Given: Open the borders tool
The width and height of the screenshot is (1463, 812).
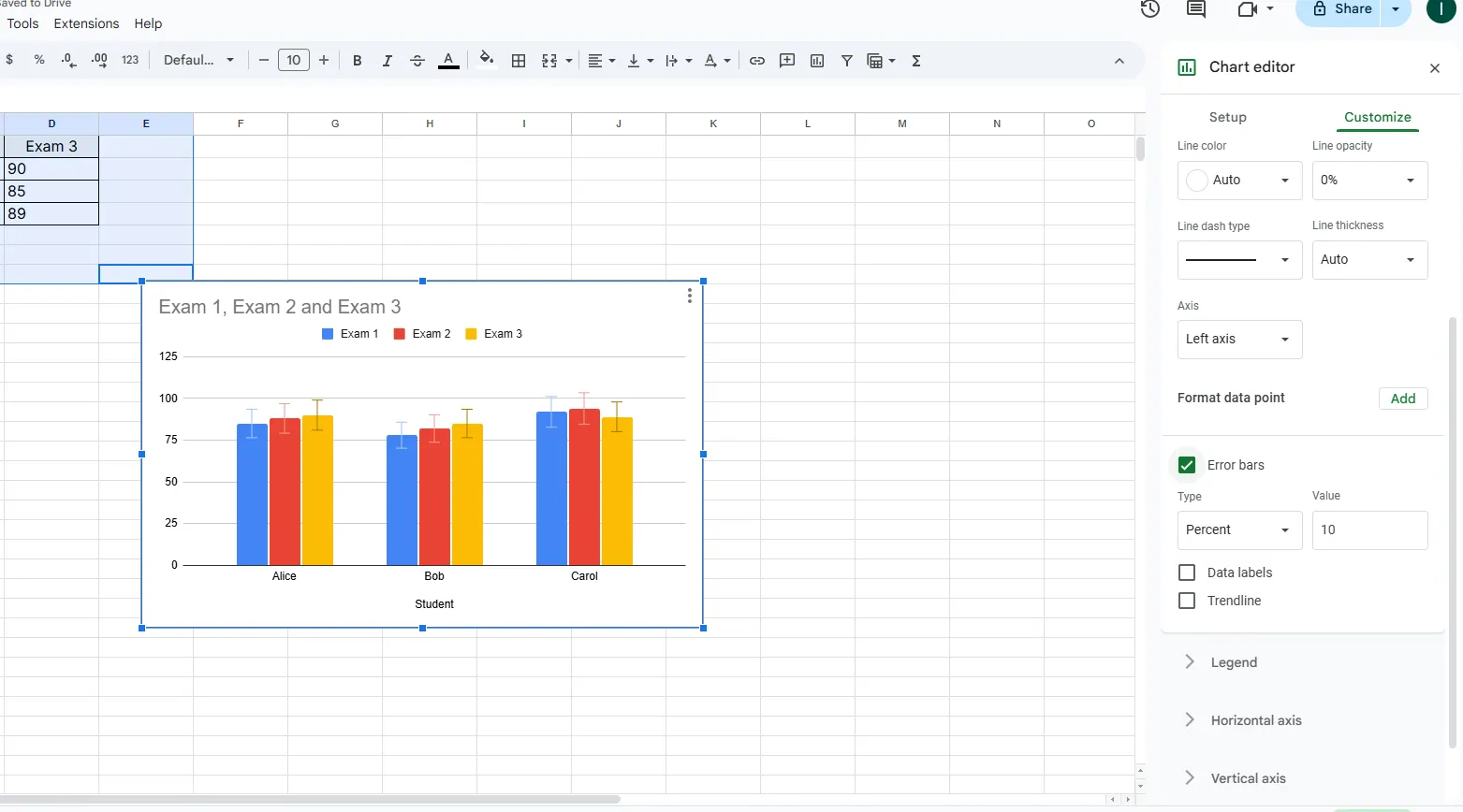Looking at the screenshot, I should (x=519, y=61).
